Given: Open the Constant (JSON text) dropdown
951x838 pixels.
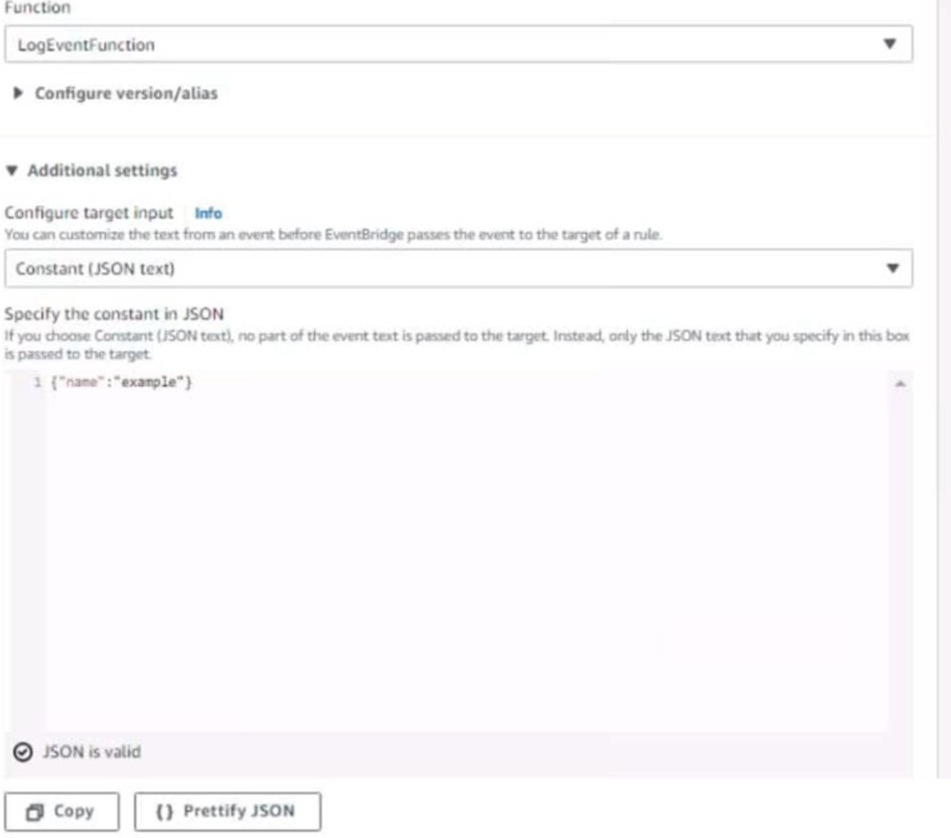Looking at the screenshot, I should [458, 268].
